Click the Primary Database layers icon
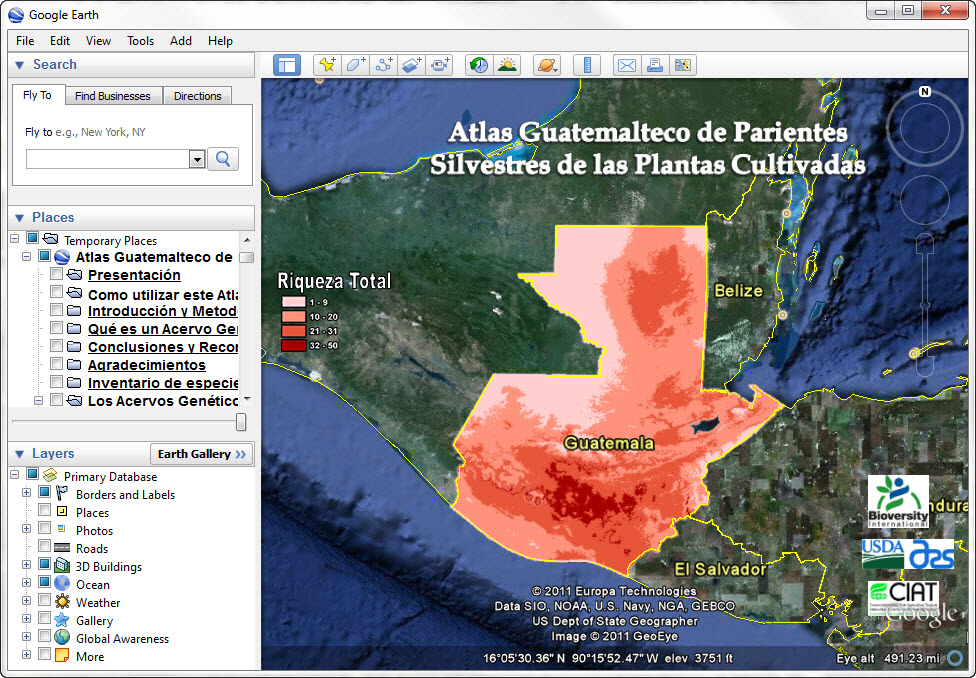976x678 pixels. 50,476
